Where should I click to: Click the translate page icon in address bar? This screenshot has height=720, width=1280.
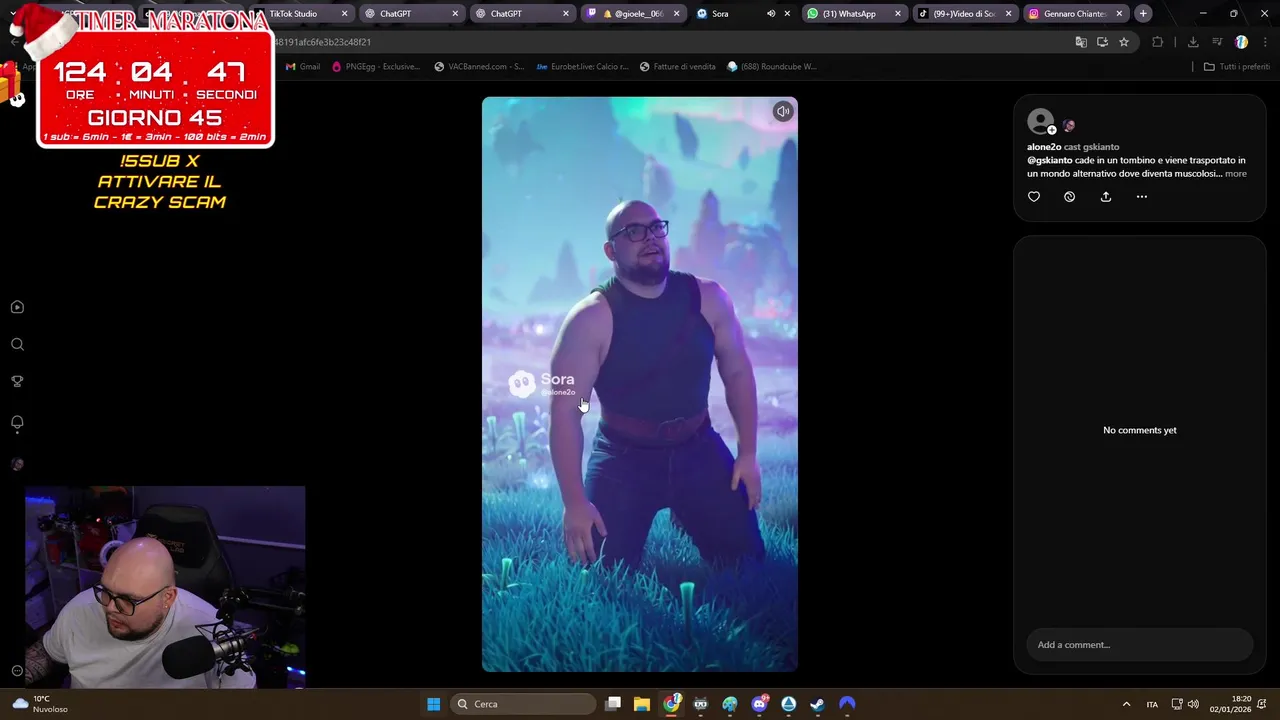point(1081,42)
